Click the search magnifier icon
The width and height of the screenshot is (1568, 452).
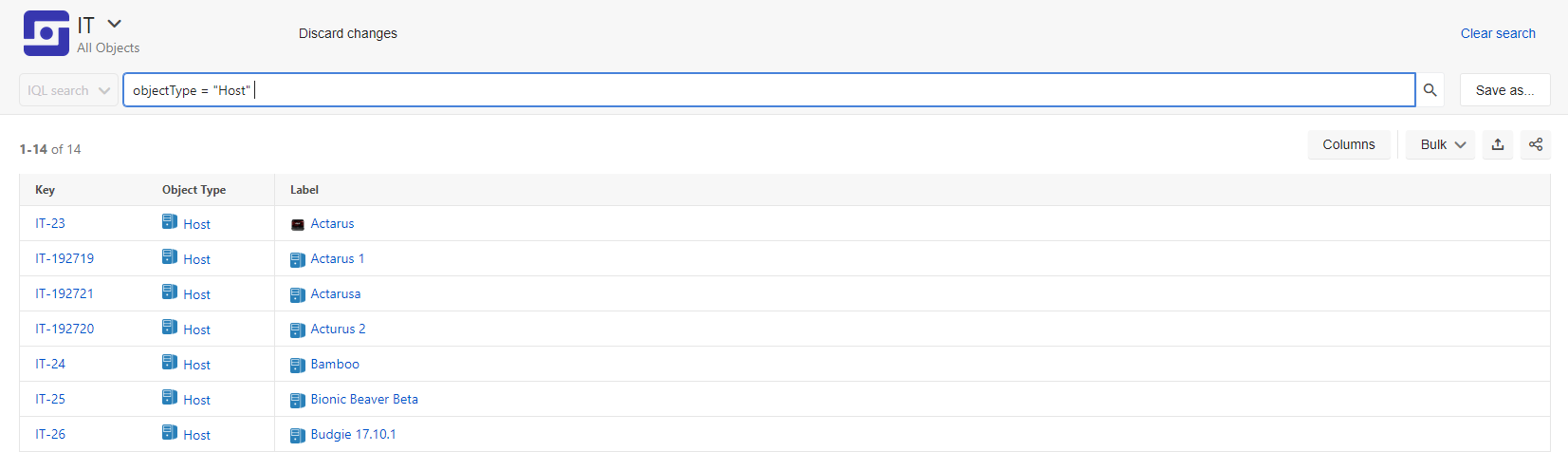(x=1430, y=90)
